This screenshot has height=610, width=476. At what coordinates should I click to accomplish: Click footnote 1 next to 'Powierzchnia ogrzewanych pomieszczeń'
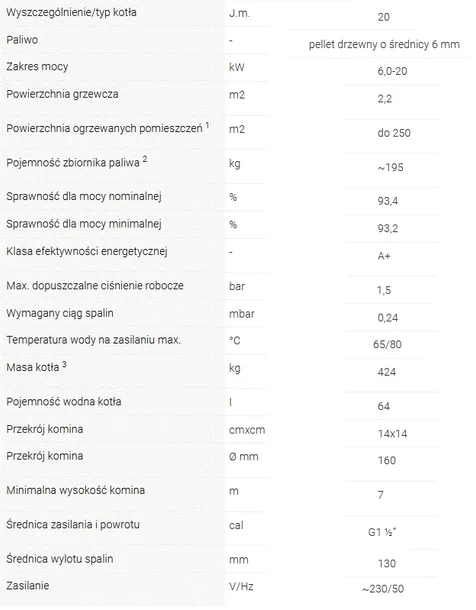(x=207, y=125)
